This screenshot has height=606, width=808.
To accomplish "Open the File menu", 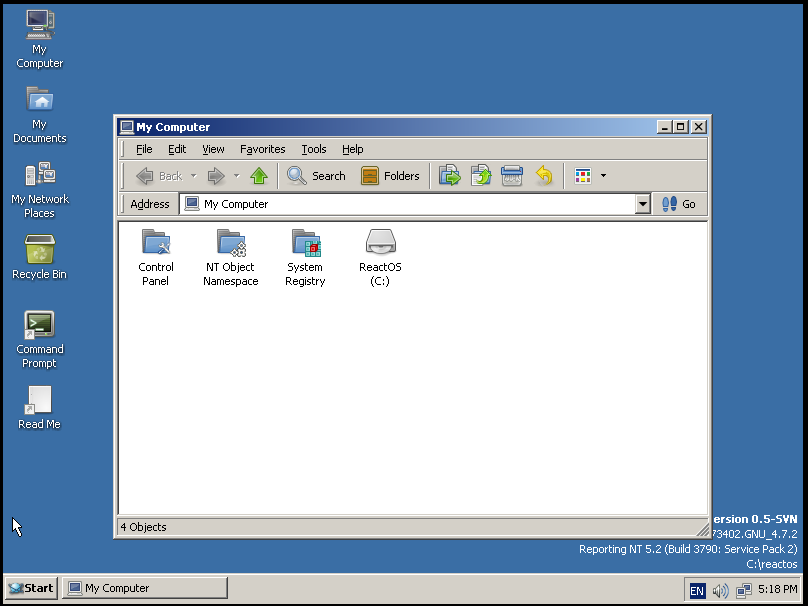I will coord(144,149).
